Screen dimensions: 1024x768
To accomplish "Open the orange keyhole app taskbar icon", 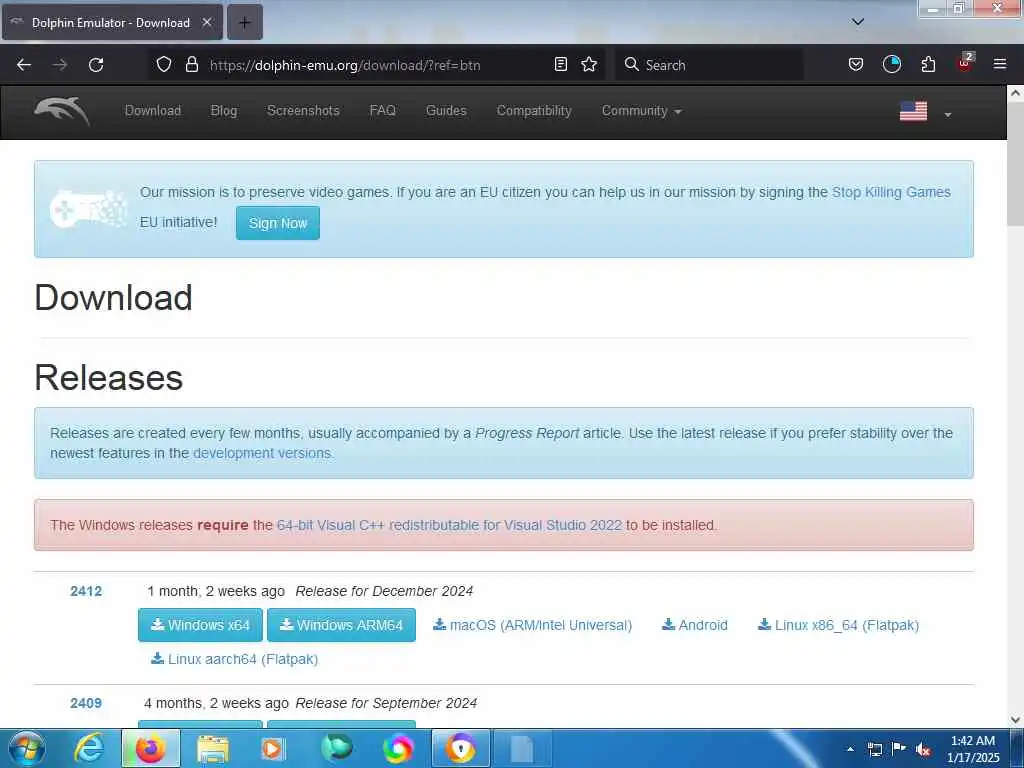I will point(461,748).
